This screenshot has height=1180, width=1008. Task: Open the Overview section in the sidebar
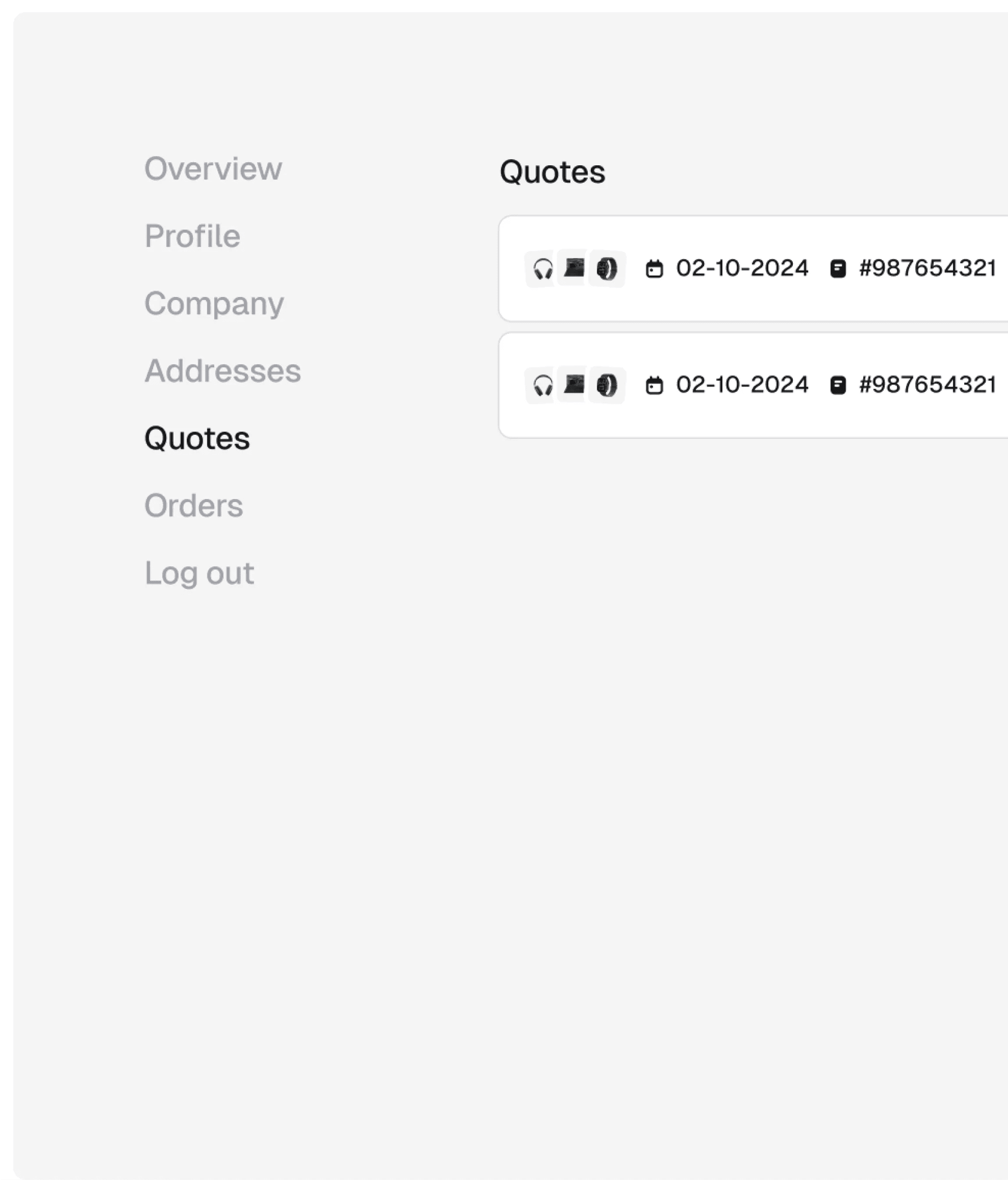(213, 169)
